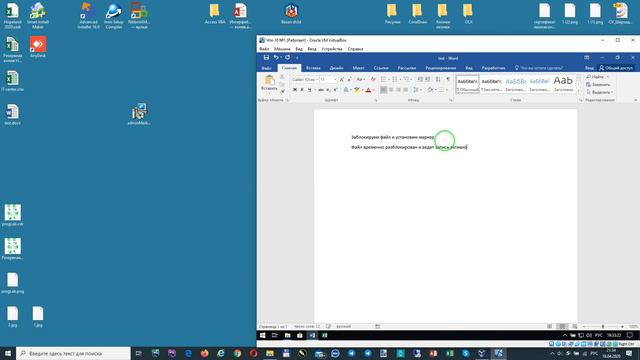Screen dimensions: 640x360
Task: Toggle italic formatting (К)
Action: tap(302, 90)
